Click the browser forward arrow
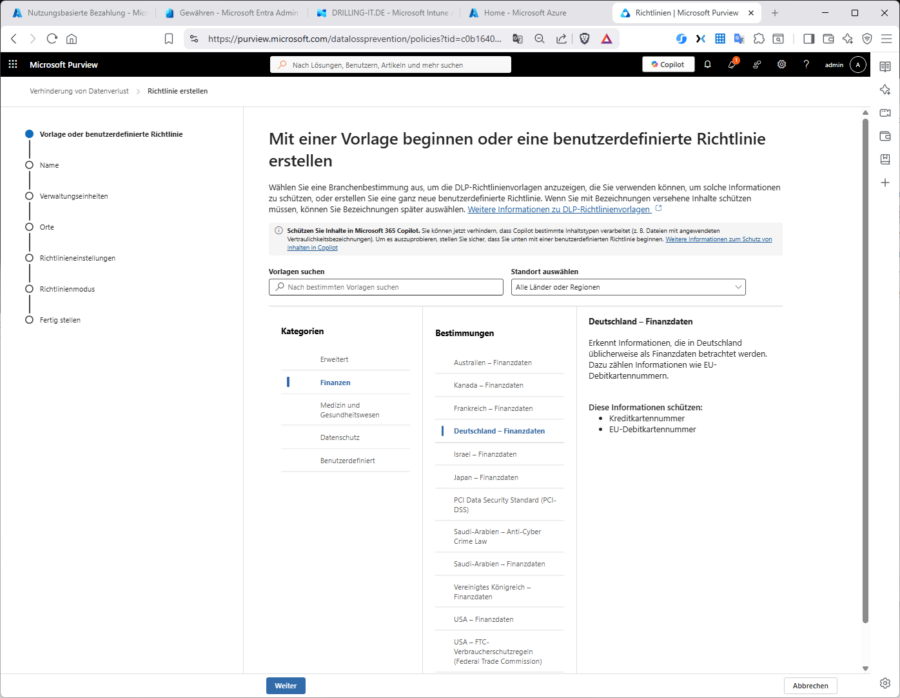The width and height of the screenshot is (900, 698). (x=33, y=38)
